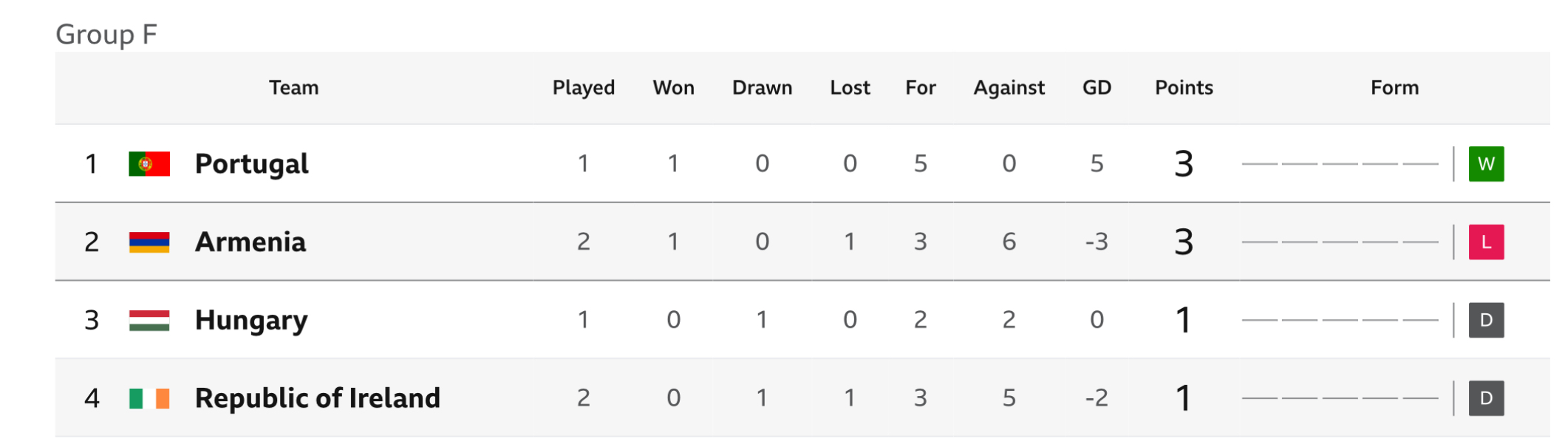The height and width of the screenshot is (447, 1568).
Task: Click the Armenia flag icon
Action: [149, 242]
